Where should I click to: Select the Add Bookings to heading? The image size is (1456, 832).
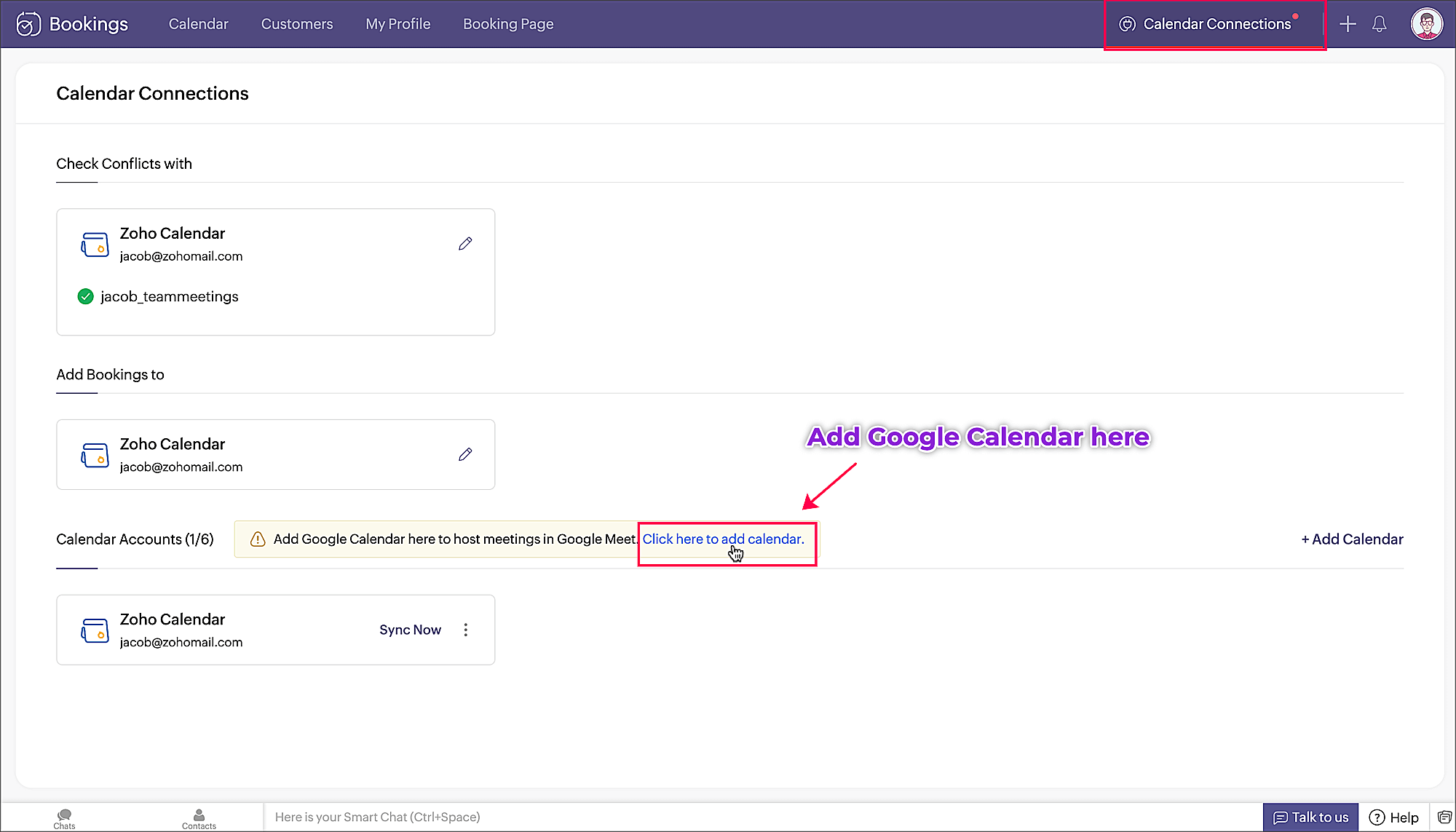tap(110, 374)
